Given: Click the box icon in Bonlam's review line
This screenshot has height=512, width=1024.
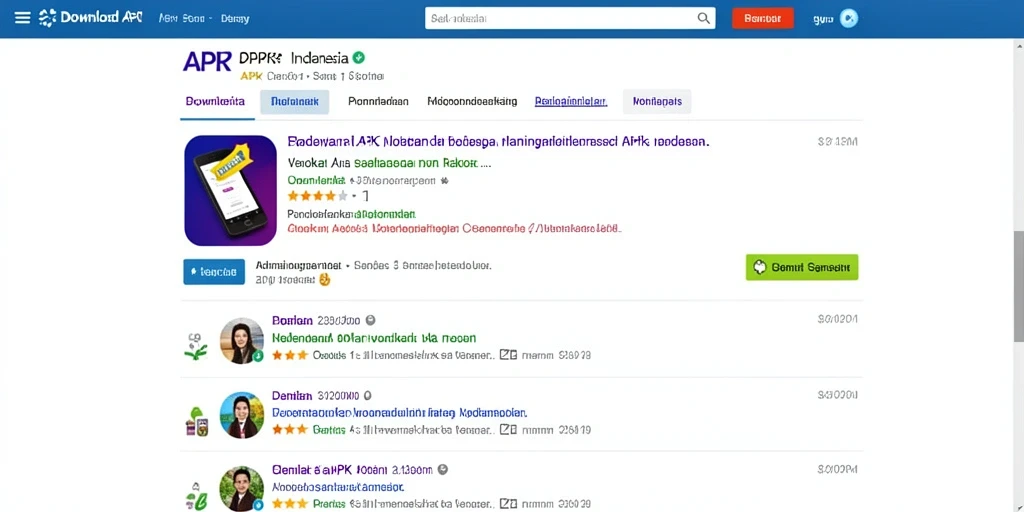Looking at the screenshot, I should coord(508,355).
